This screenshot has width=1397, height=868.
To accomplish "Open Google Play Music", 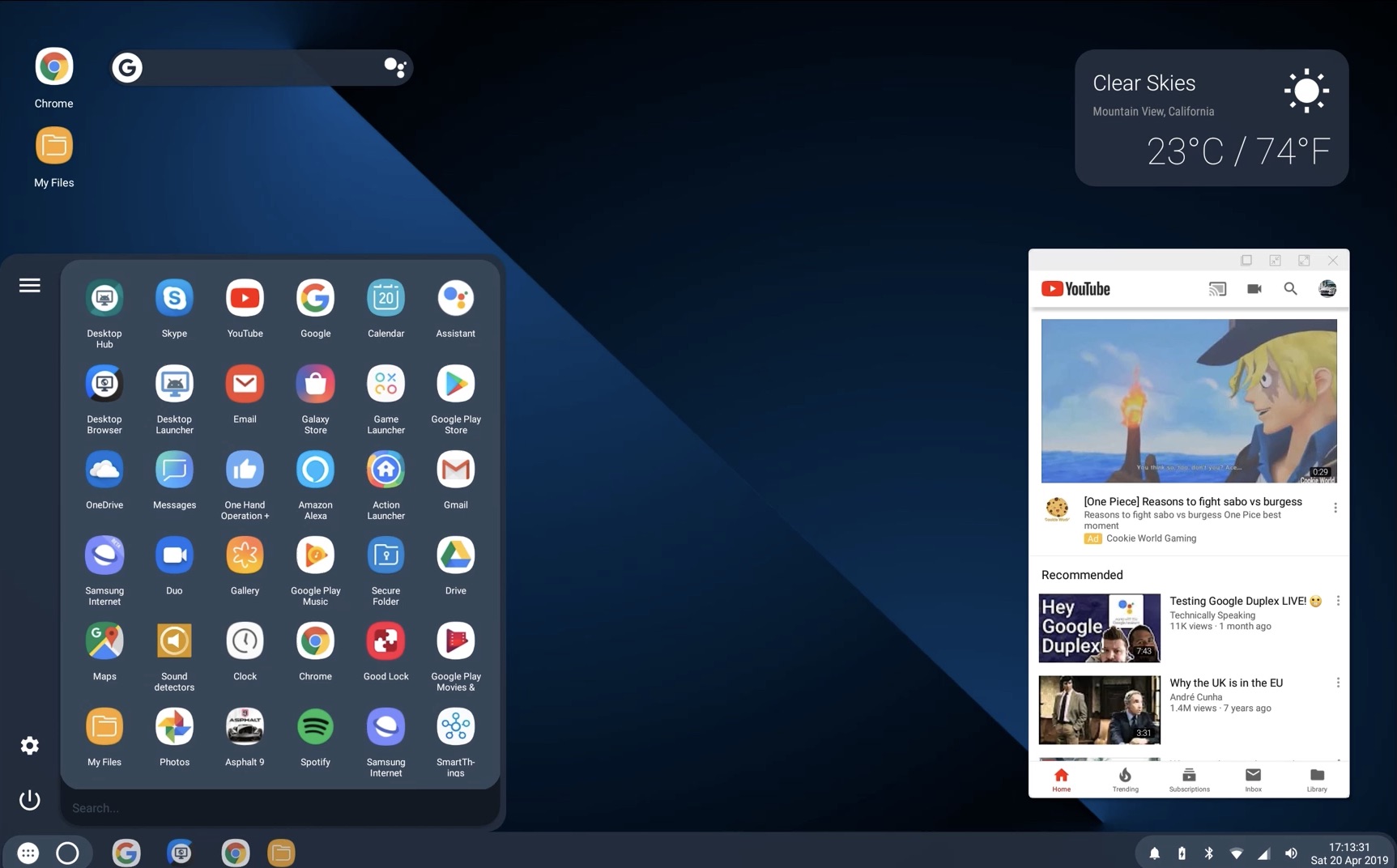I will coord(315,555).
